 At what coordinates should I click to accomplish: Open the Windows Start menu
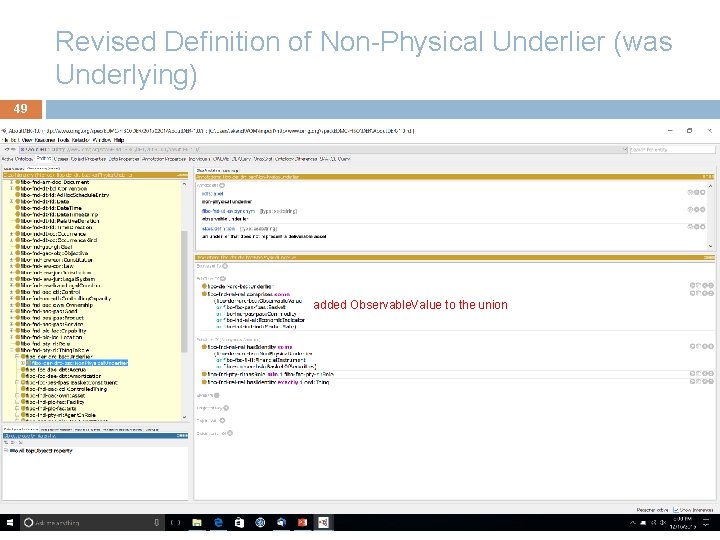[10, 523]
